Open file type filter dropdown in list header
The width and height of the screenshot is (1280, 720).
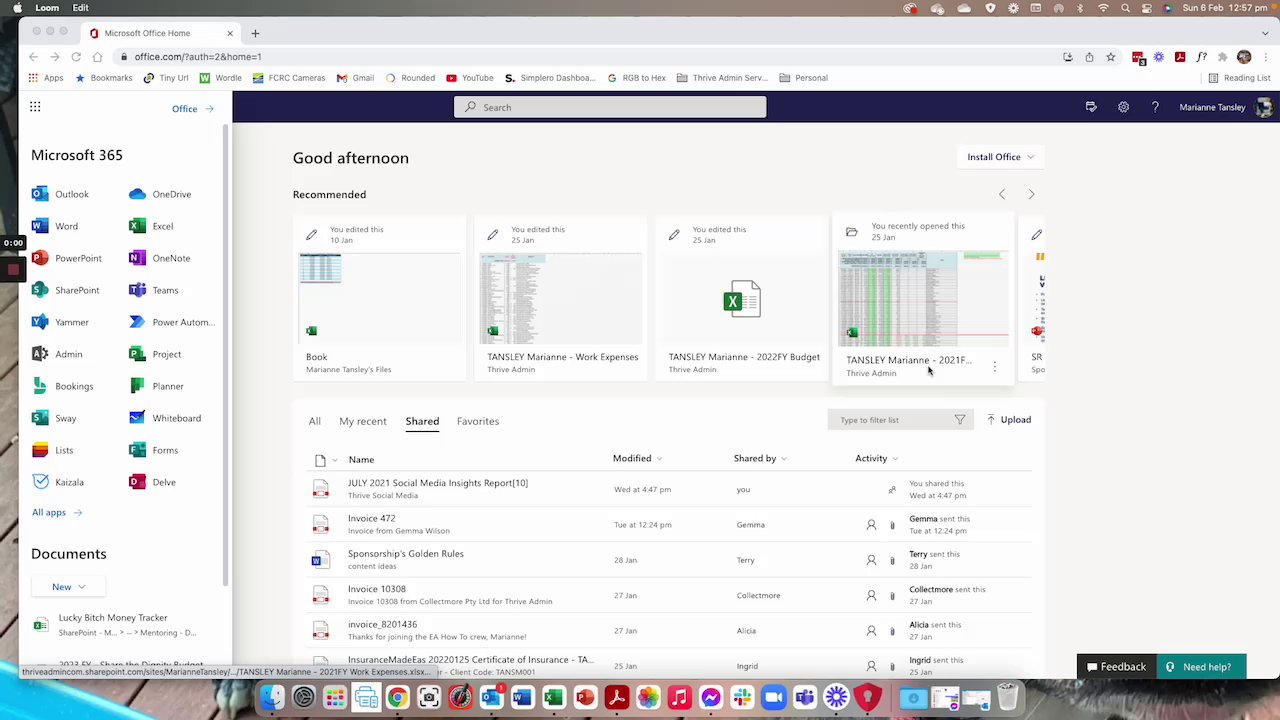click(x=326, y=460)
